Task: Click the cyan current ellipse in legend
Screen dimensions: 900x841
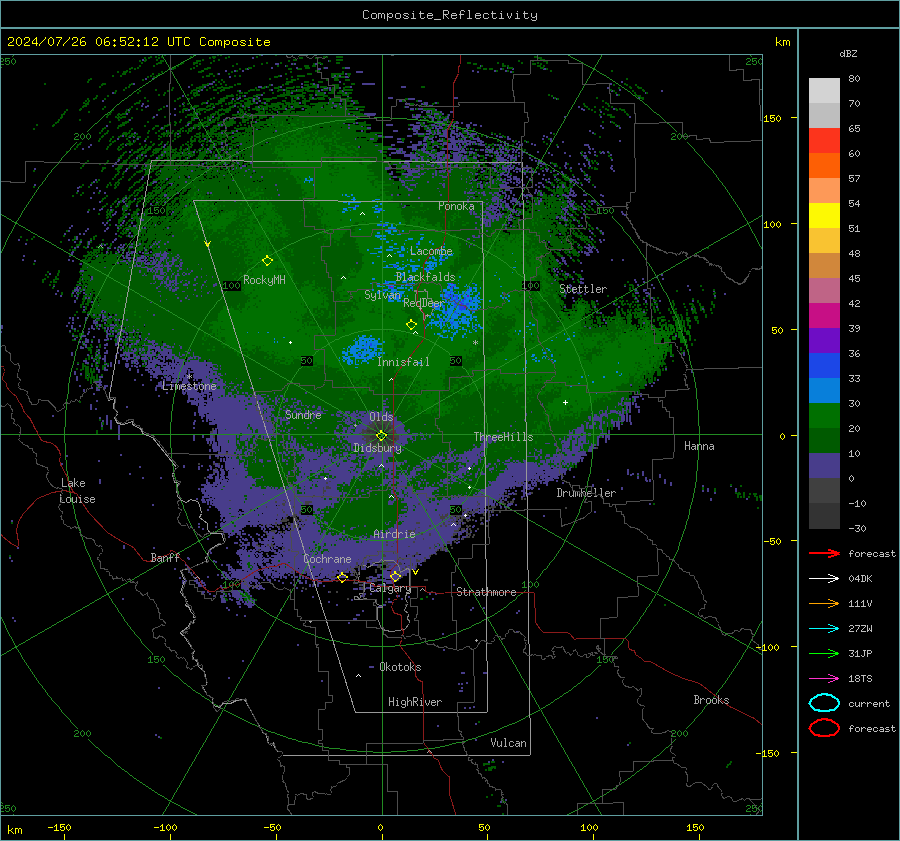Action: pyautogui.click(x=824, y=703)
